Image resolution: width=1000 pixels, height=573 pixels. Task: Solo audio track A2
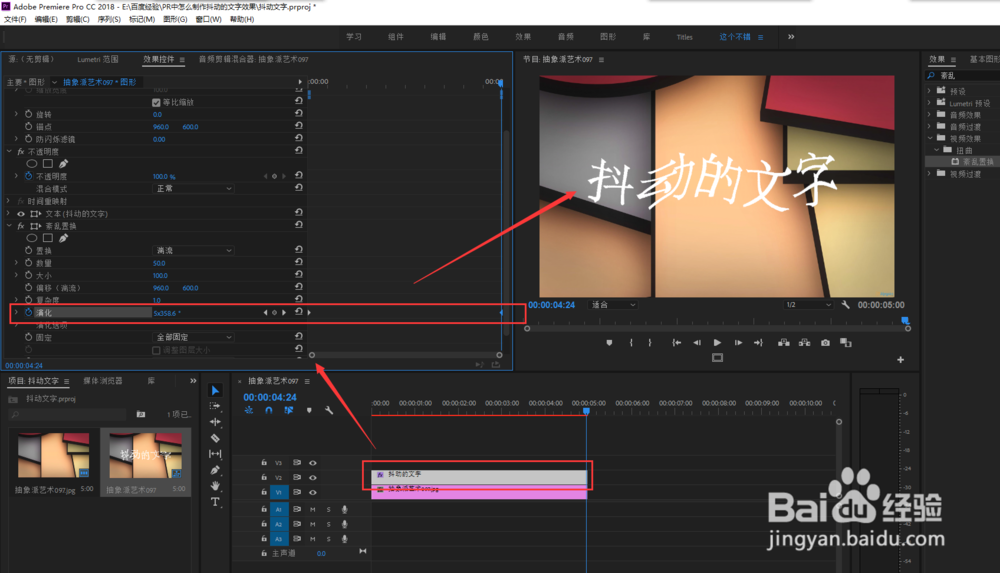(328, 524)
